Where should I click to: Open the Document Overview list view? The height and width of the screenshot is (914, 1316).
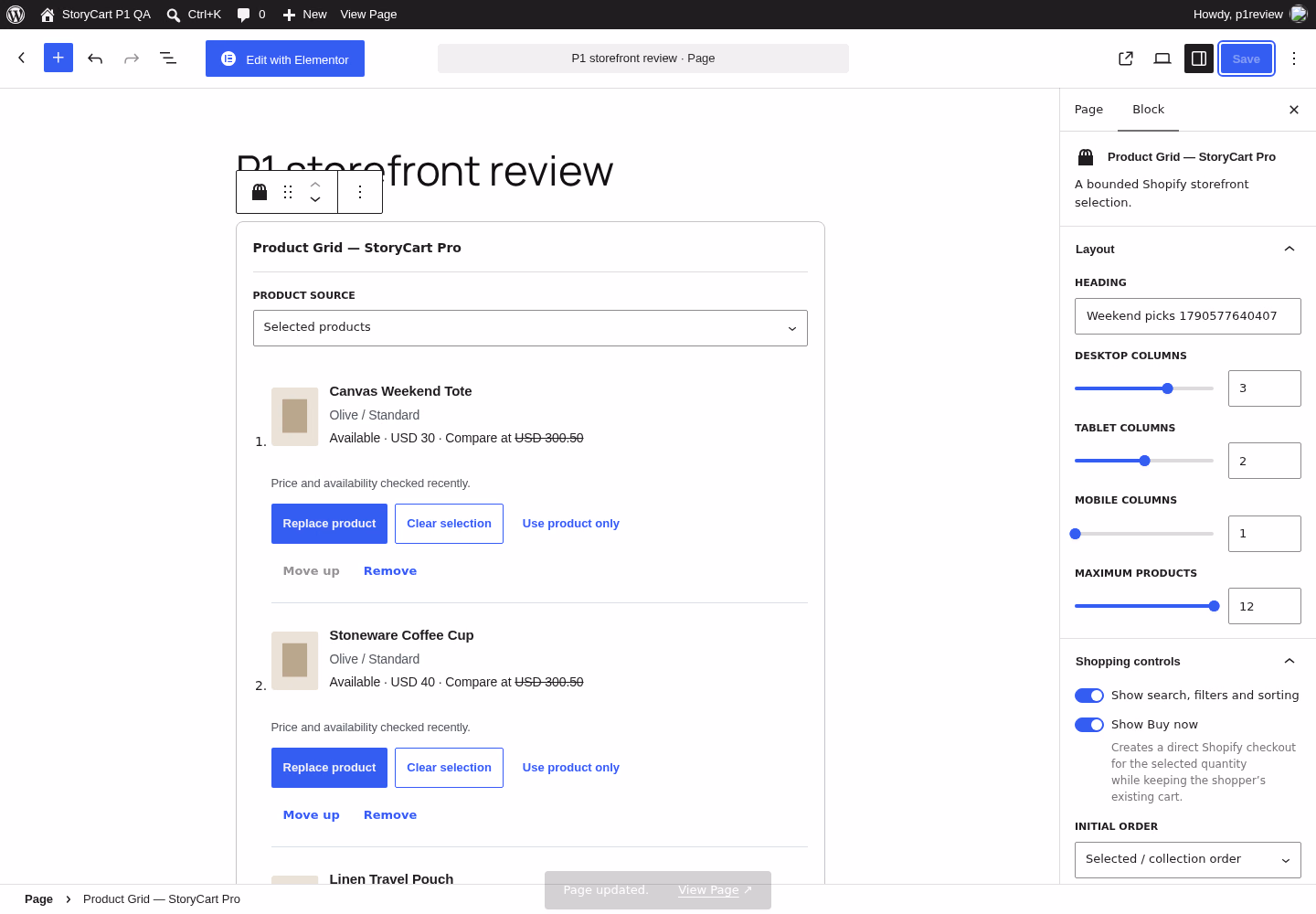(x=168, y=58)
